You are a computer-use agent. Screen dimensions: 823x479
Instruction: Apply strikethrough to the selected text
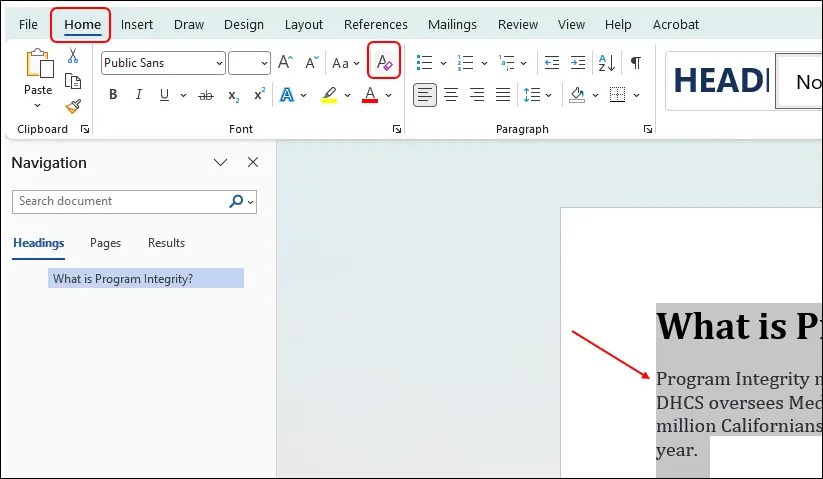(x=206, y=95)
